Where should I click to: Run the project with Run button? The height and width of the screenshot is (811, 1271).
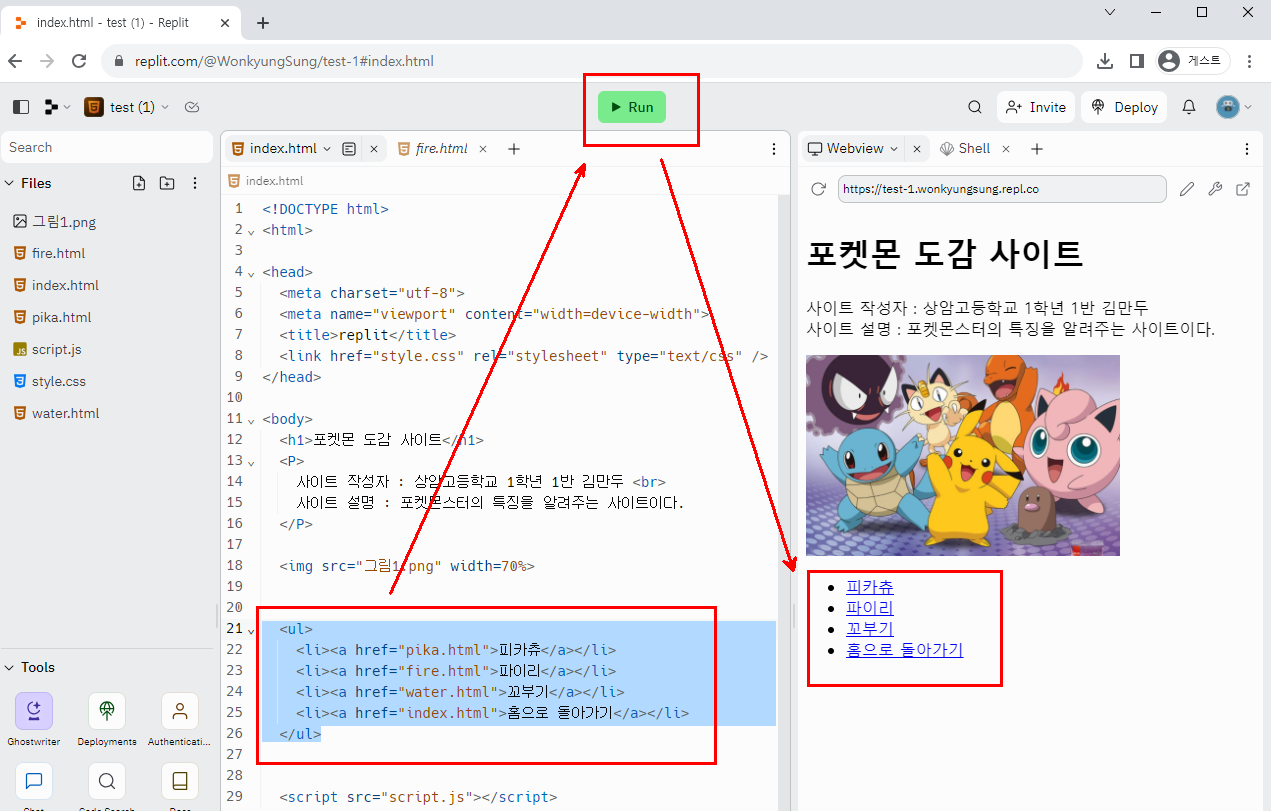tap(631, 107)
